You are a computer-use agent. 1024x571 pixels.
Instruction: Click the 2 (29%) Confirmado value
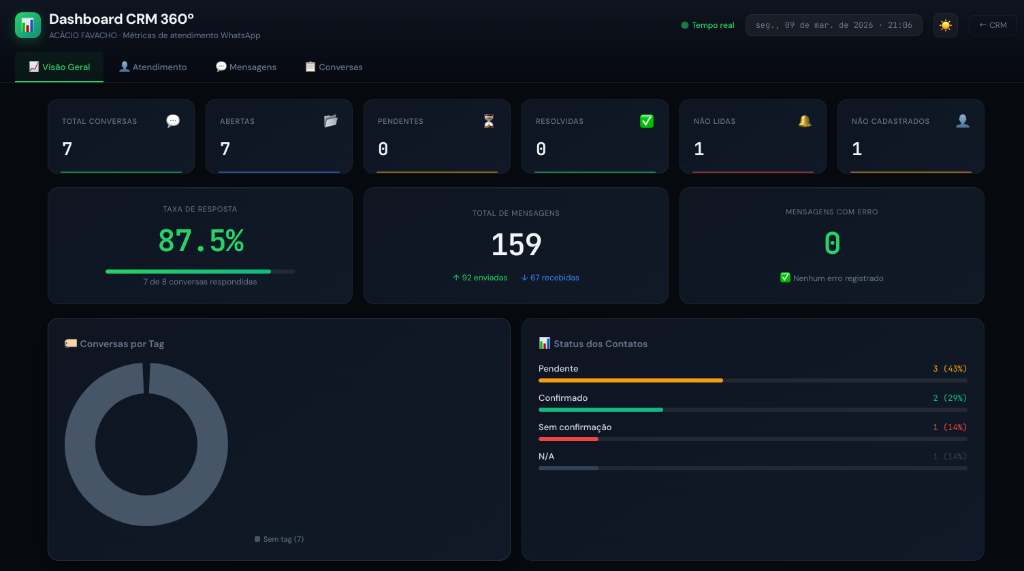[950, 398]
